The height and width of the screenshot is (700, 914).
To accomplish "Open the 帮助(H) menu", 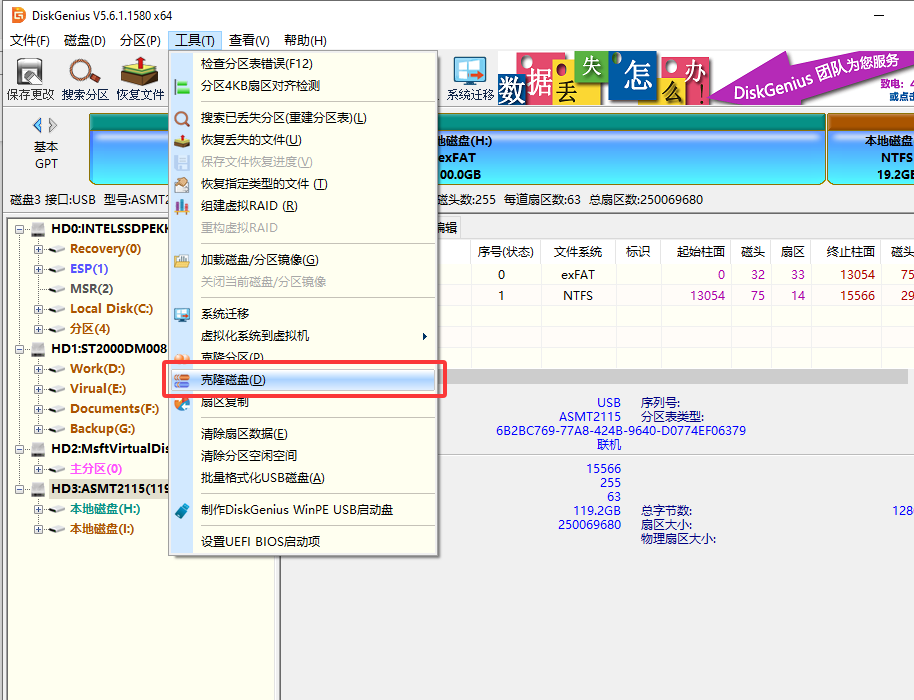I will click(305, 40).
